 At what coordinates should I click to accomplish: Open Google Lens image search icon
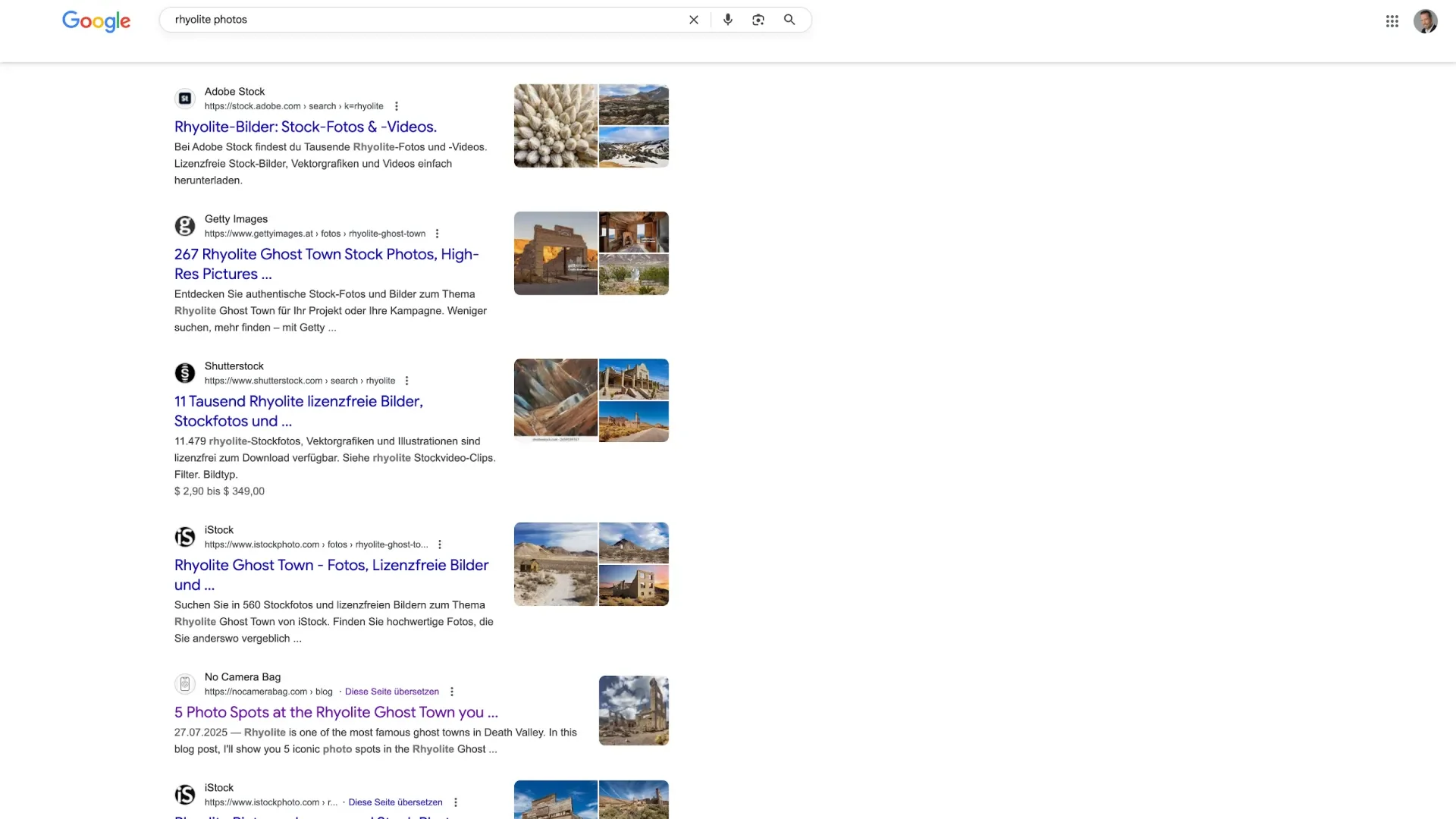758,20
